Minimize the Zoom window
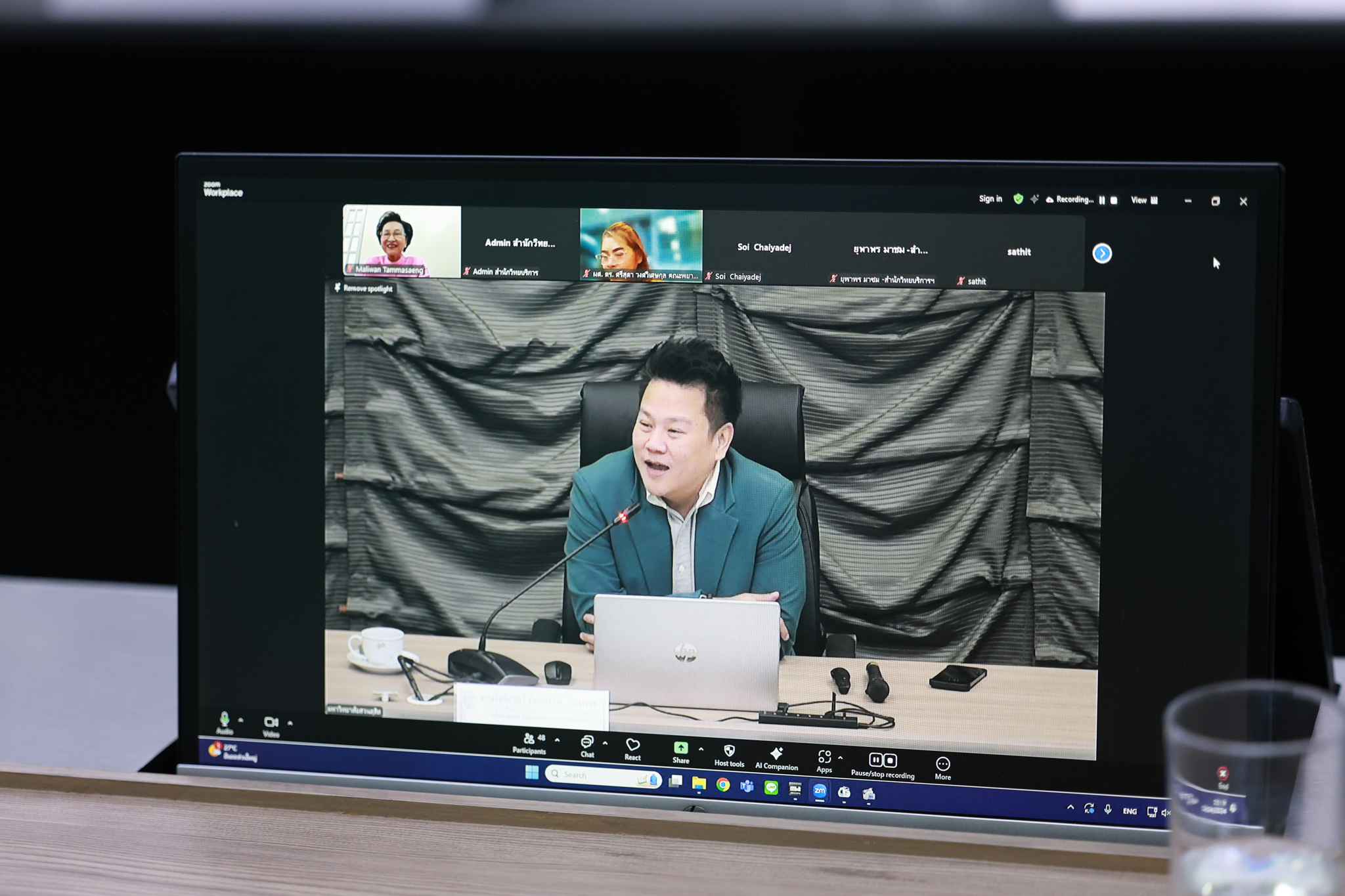The image size is (1345, 896). point(1188,201)
